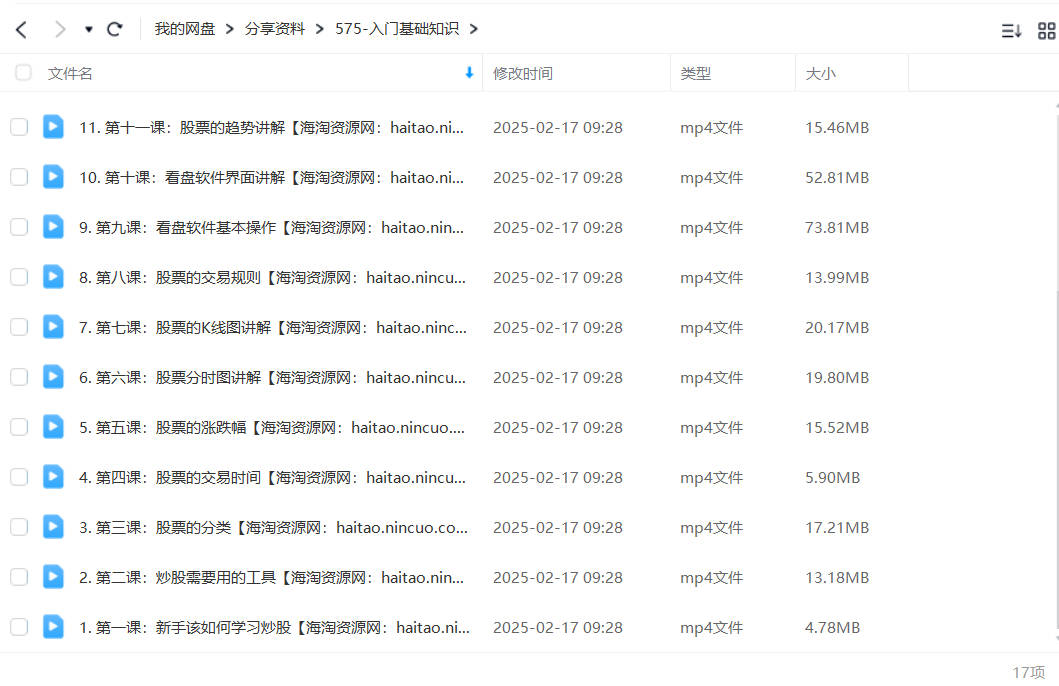
Task: Click the 15.46MB size value
Action: coord(837,128)
